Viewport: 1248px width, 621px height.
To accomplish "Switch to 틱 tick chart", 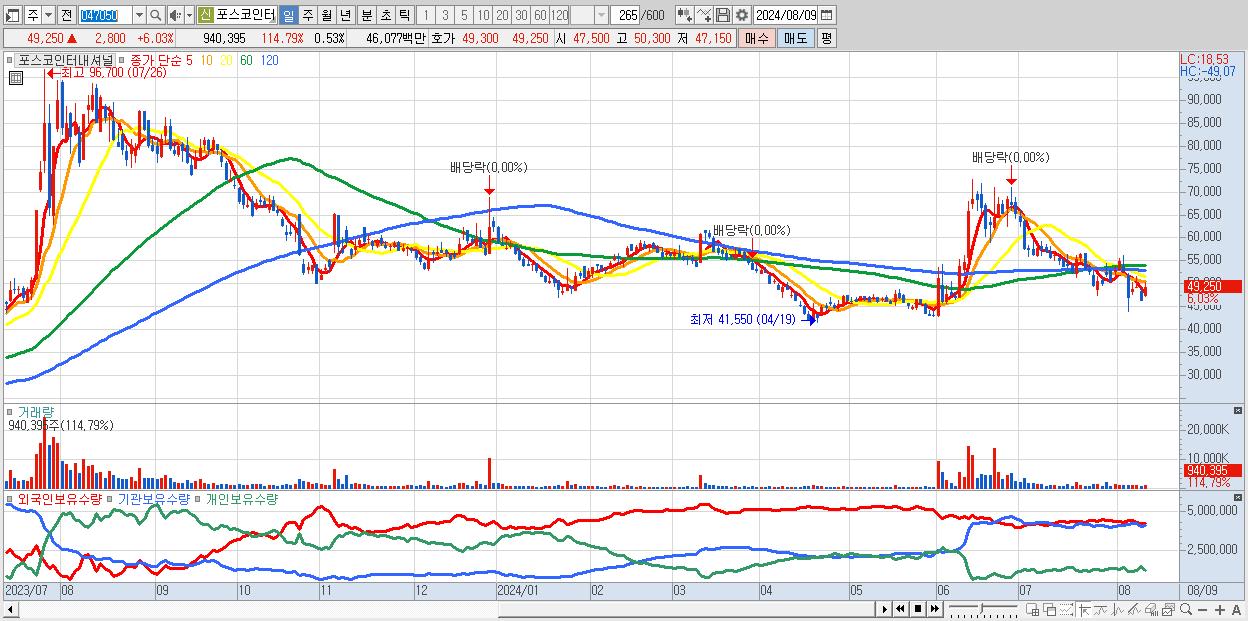I will click(404, 15).
